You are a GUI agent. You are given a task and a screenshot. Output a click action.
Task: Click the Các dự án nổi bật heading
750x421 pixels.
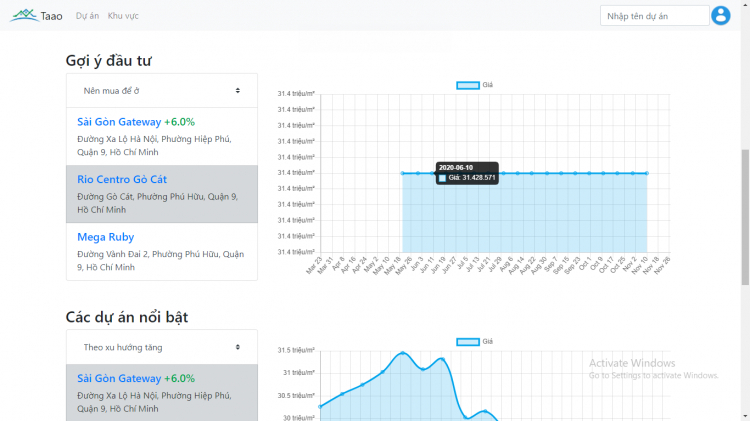click(127, 317)
